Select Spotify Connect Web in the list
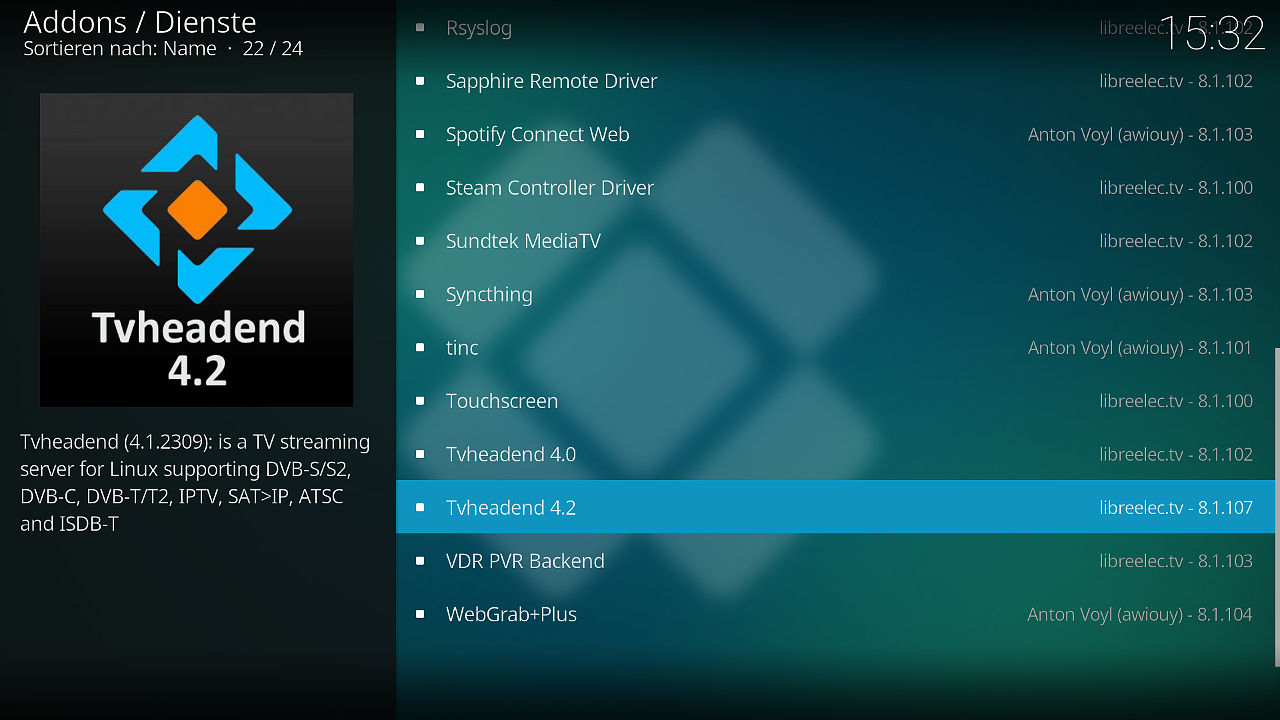1280x720 pixels. [836, 134]
